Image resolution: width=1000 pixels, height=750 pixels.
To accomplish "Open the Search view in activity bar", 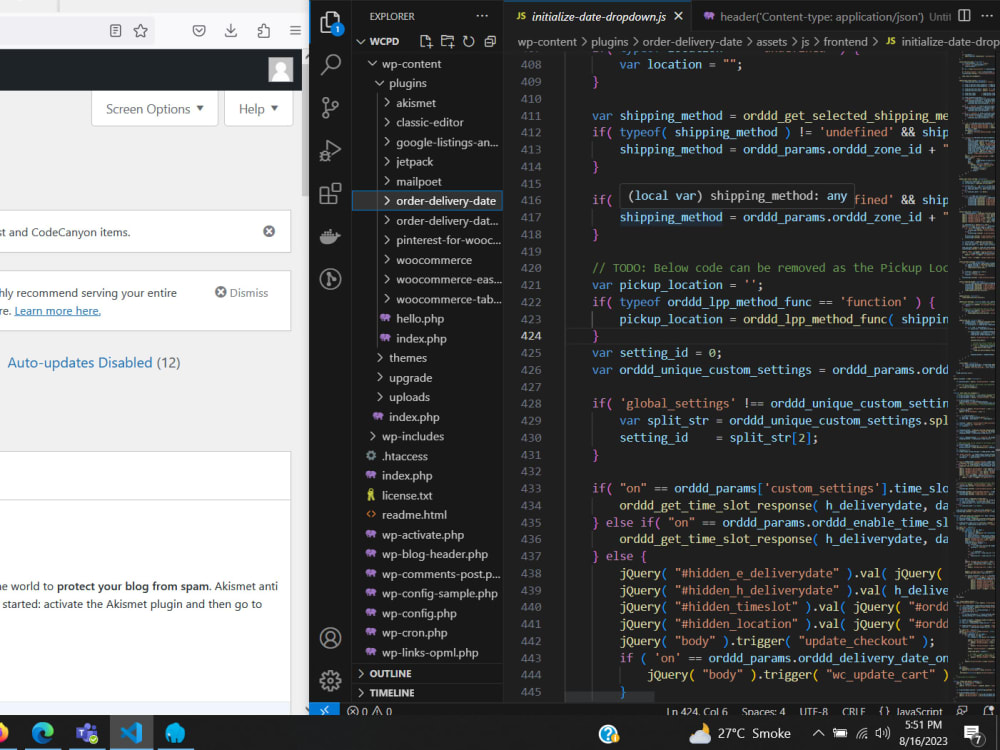I will coord(331,66).
